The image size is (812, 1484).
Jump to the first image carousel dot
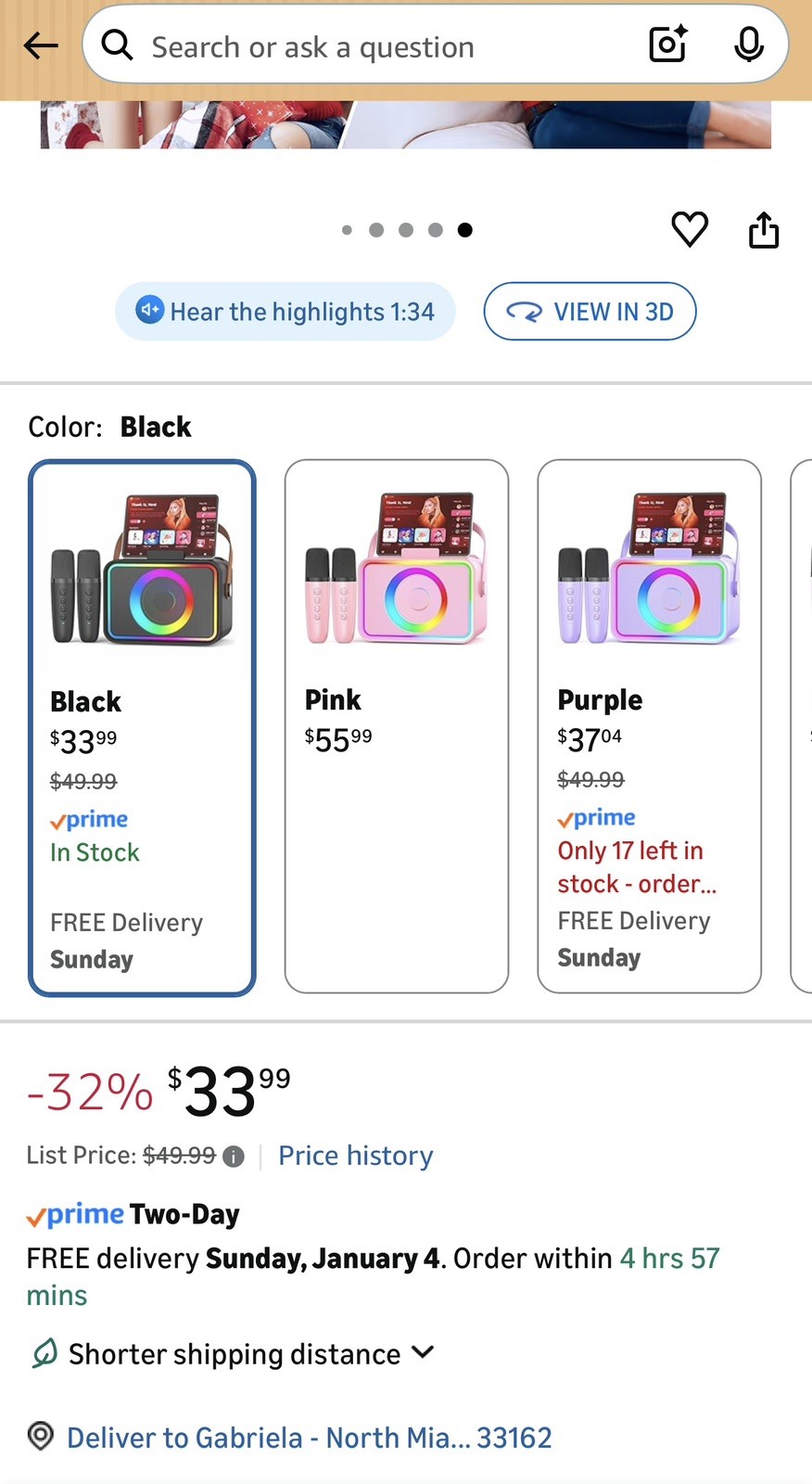click(347, 230)
